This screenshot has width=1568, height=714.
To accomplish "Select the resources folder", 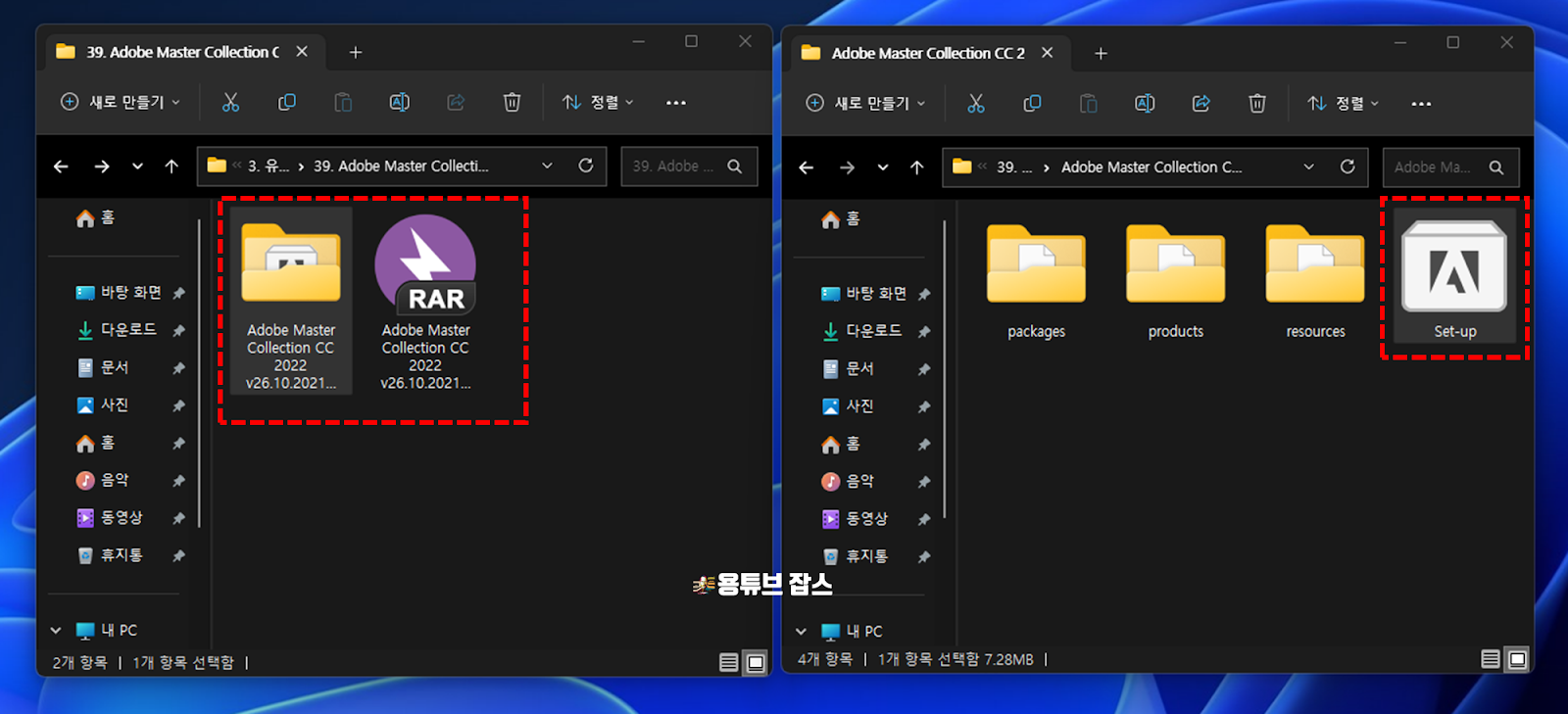I will click(1315, 282).
